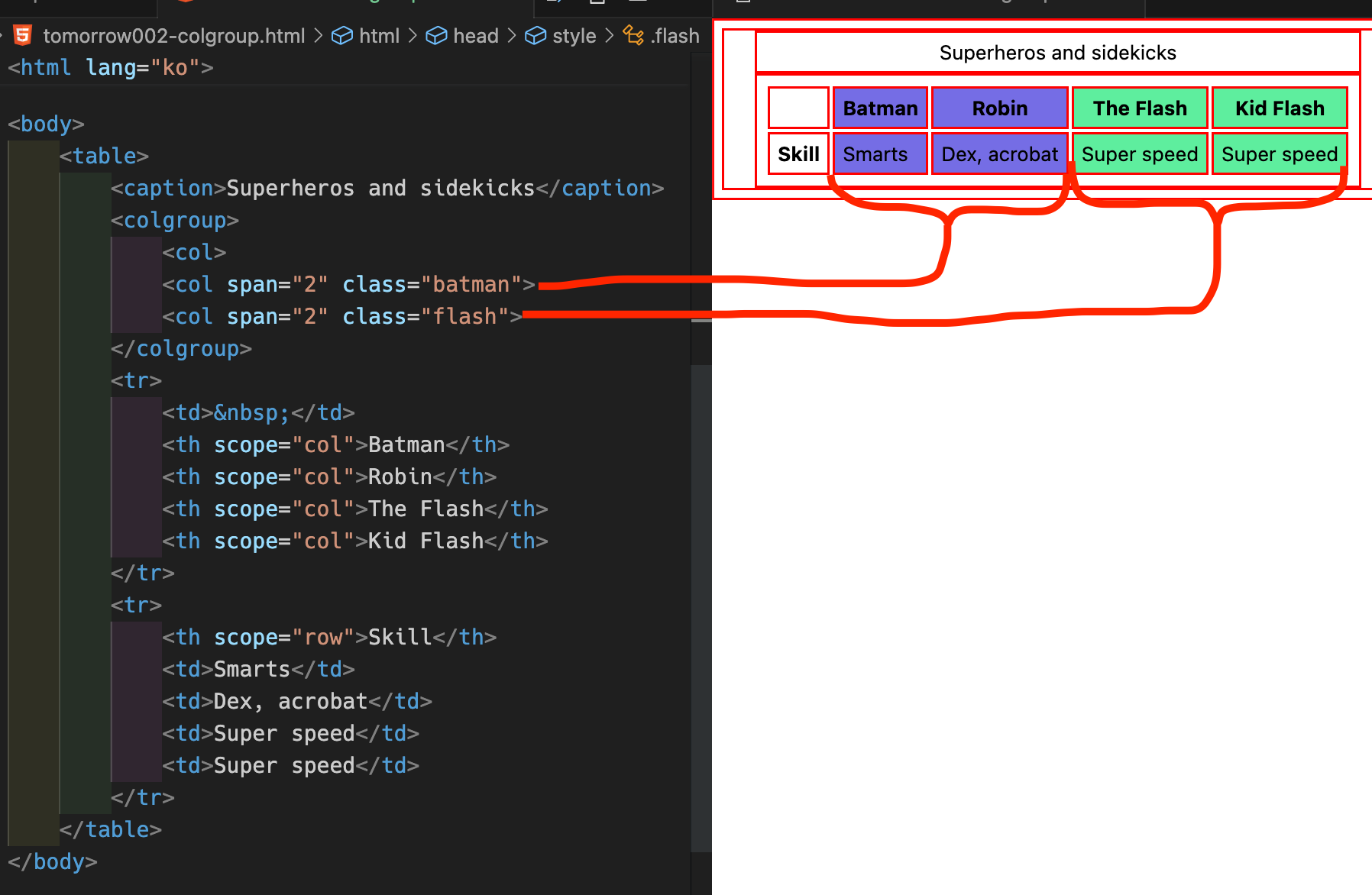The height and width of the screenshot is (895, 1372).
Task: Click the col class="flash" code line
Action: (342, 316)
